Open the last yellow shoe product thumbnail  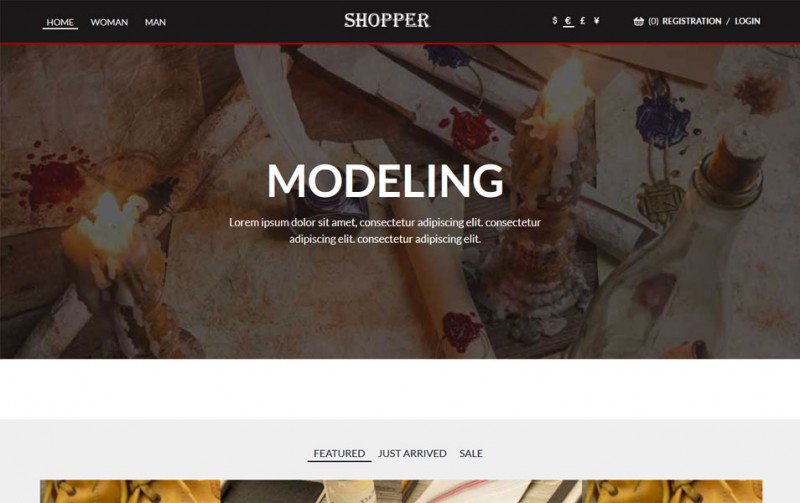click(672, 491)
